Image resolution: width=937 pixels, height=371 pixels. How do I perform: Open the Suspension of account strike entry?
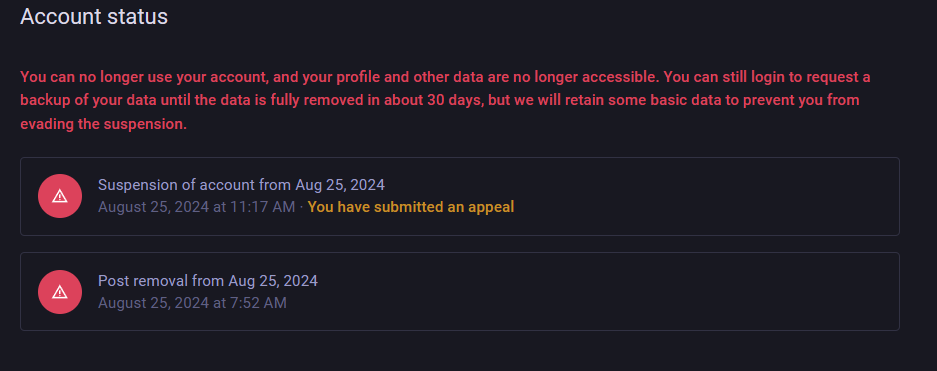tap(460, 197)
